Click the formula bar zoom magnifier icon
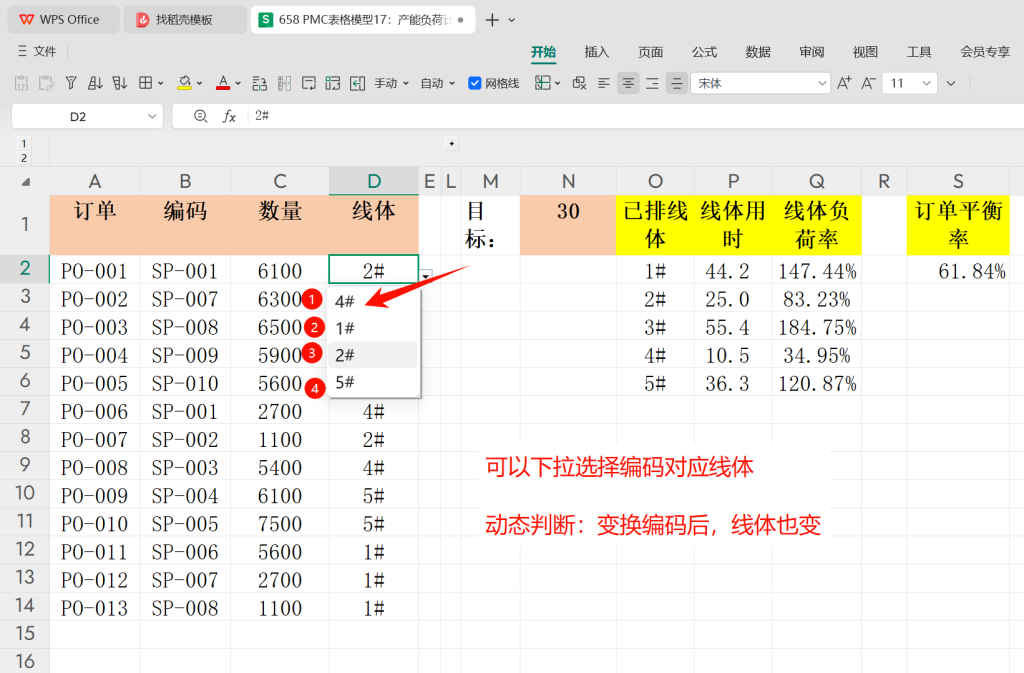1024x673 pixels. (200, 116)
